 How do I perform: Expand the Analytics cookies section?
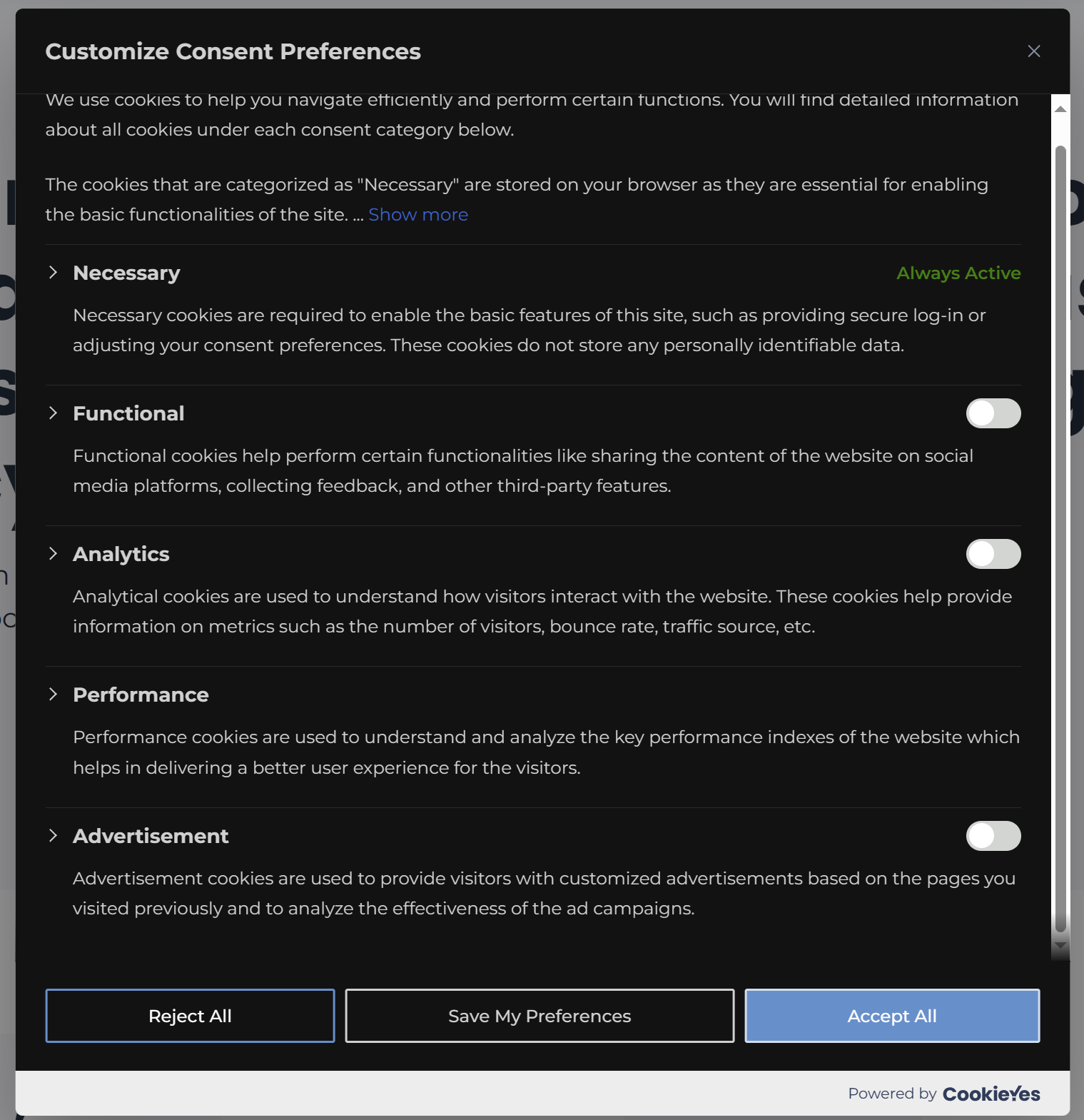54,553
